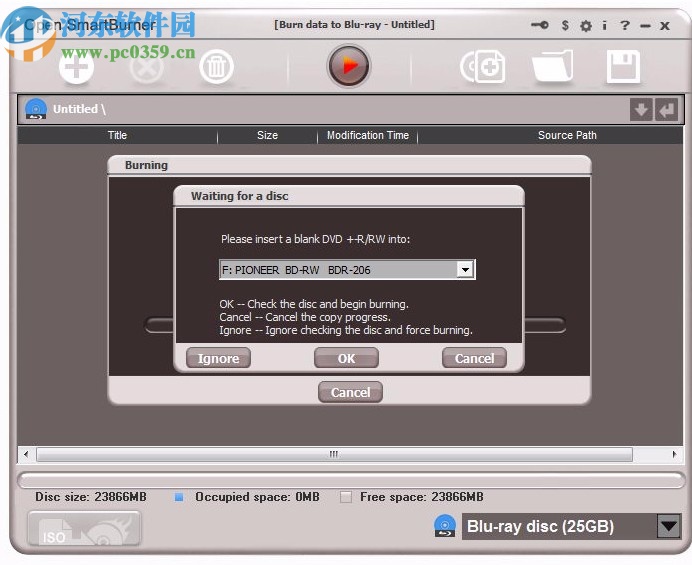
Task: Click the 'Disc size: 23866MB' text
Action: click(x=91, y=497)
